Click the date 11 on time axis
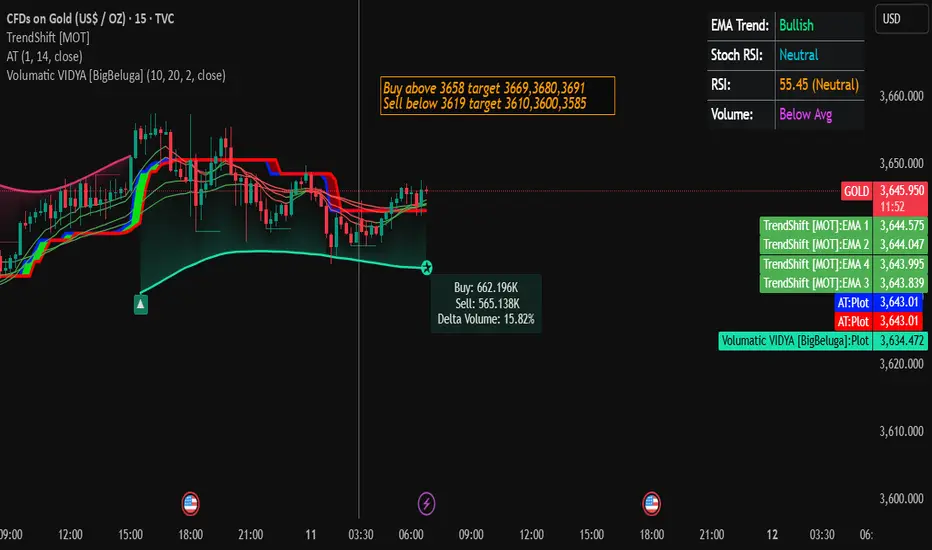The height and width of the screenshot is (550, 932). tap(310, 535)
